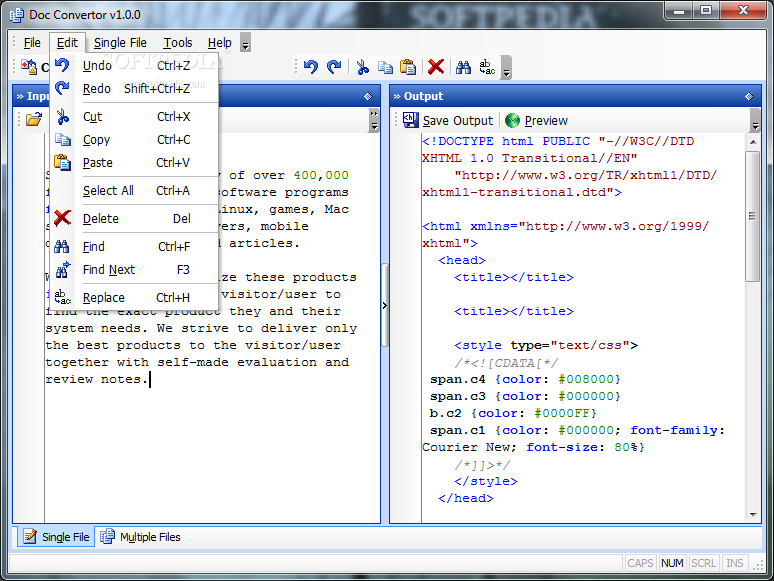The image size is (774, 581).
Task: Choose Undo from Edit menu
Action: click(x=134, y=66)
